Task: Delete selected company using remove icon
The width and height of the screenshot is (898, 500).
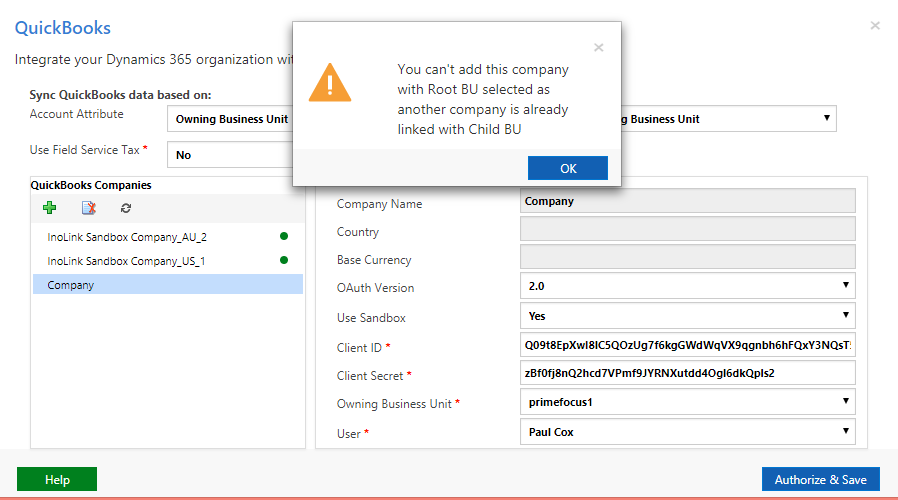Action: (89, 208)
